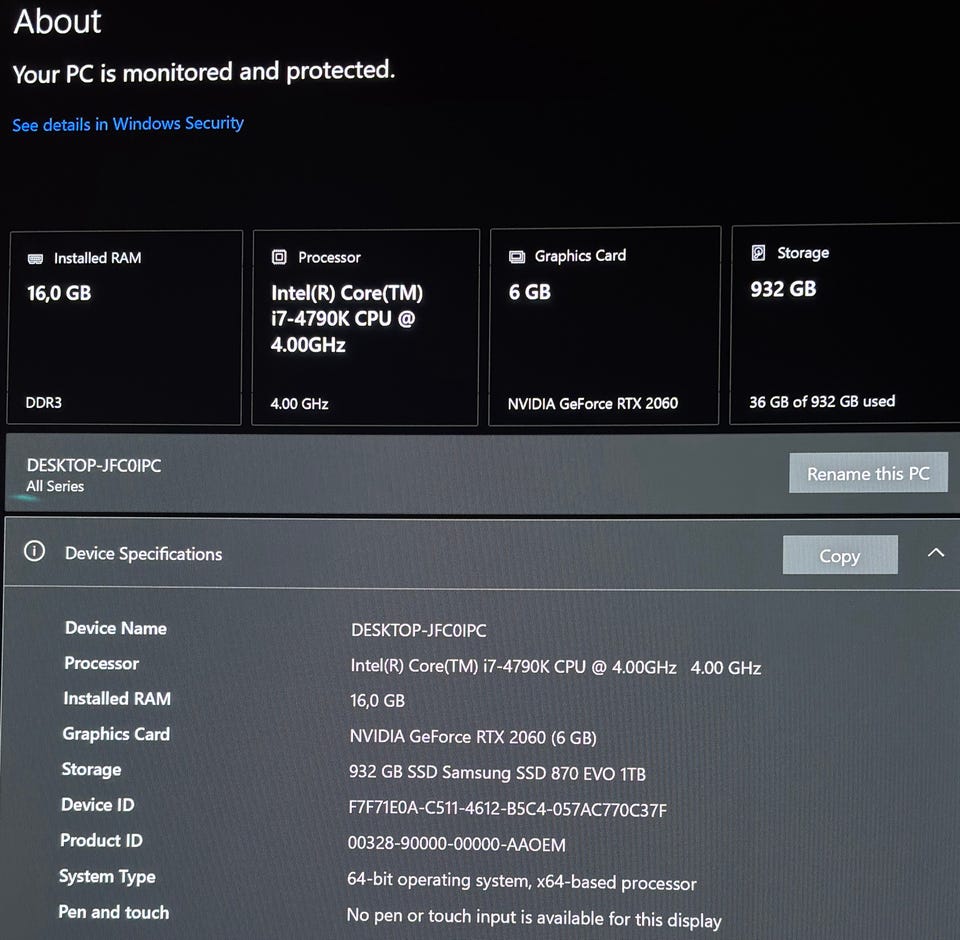Click the Product ID label
Screen dimensions: 960x940
(x=101, y=840)
